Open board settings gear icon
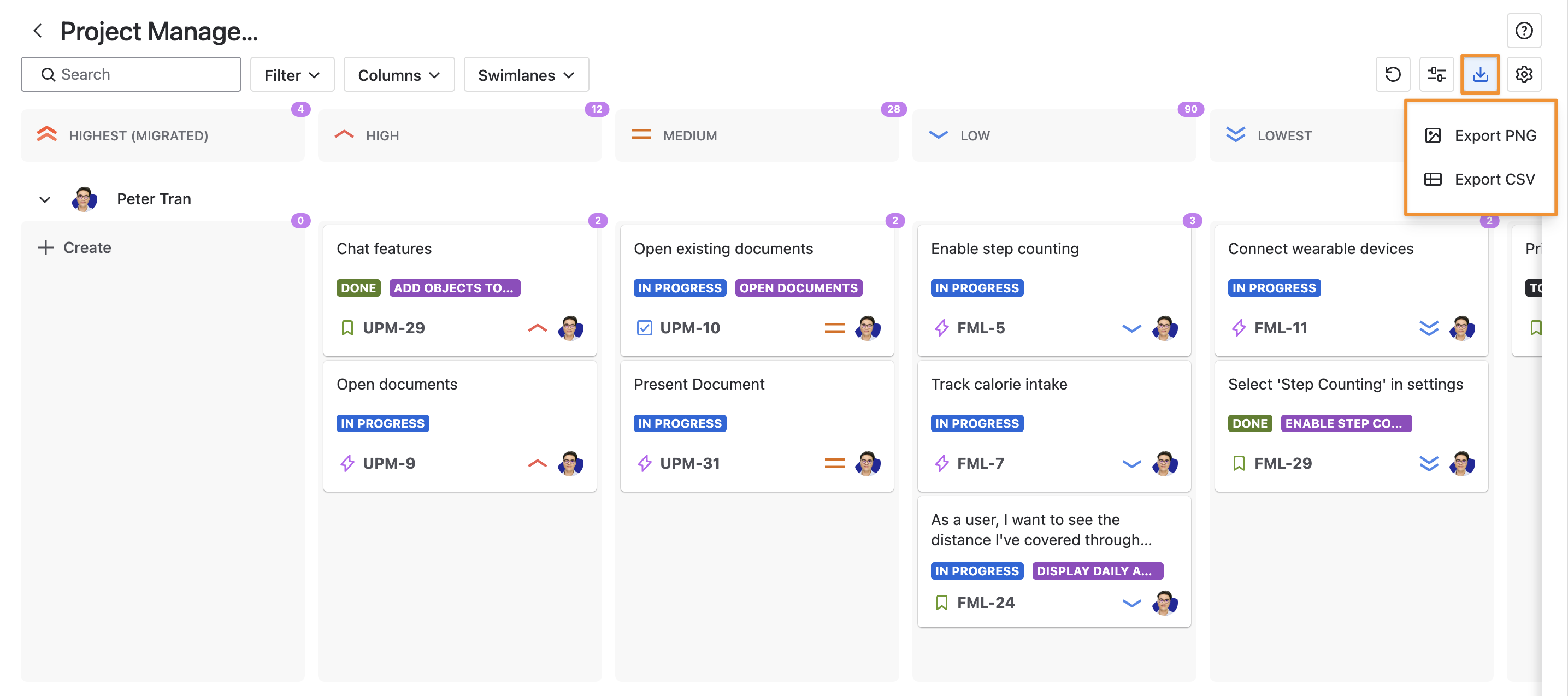Viewport: 1568px width, 696px height. (x=1524, y=74)
